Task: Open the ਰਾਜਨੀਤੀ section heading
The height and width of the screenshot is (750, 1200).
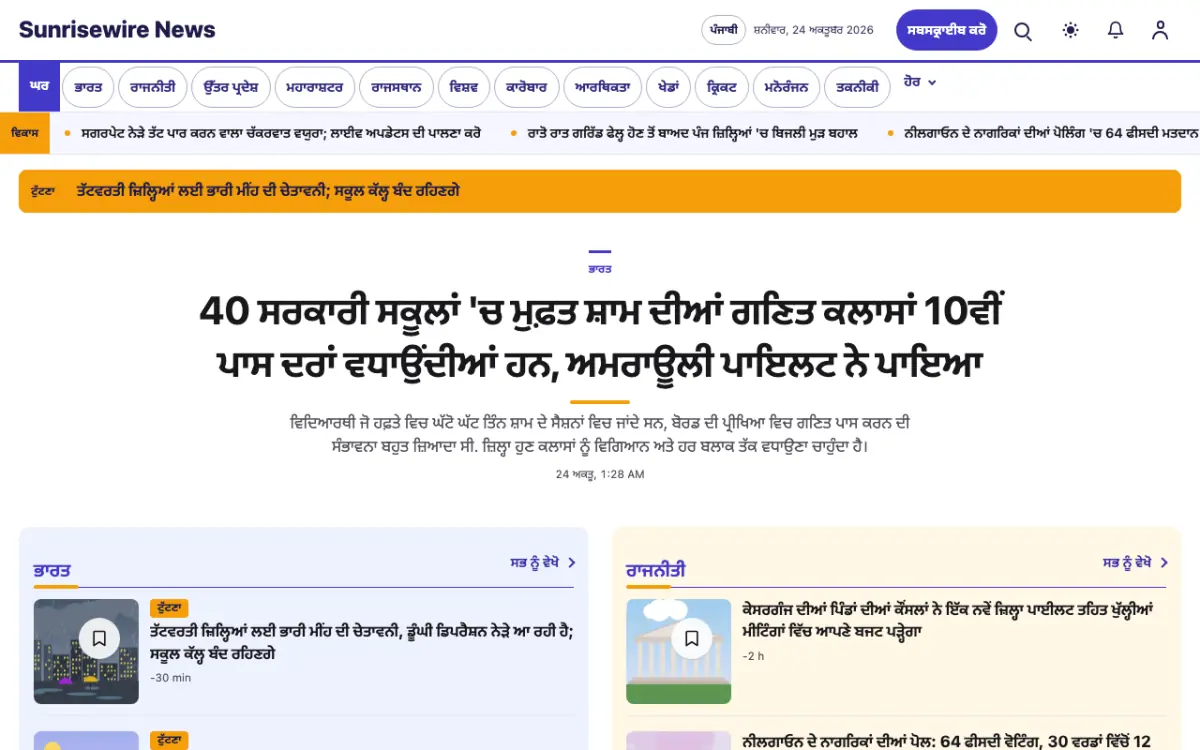Action: [x=656, y=570]
